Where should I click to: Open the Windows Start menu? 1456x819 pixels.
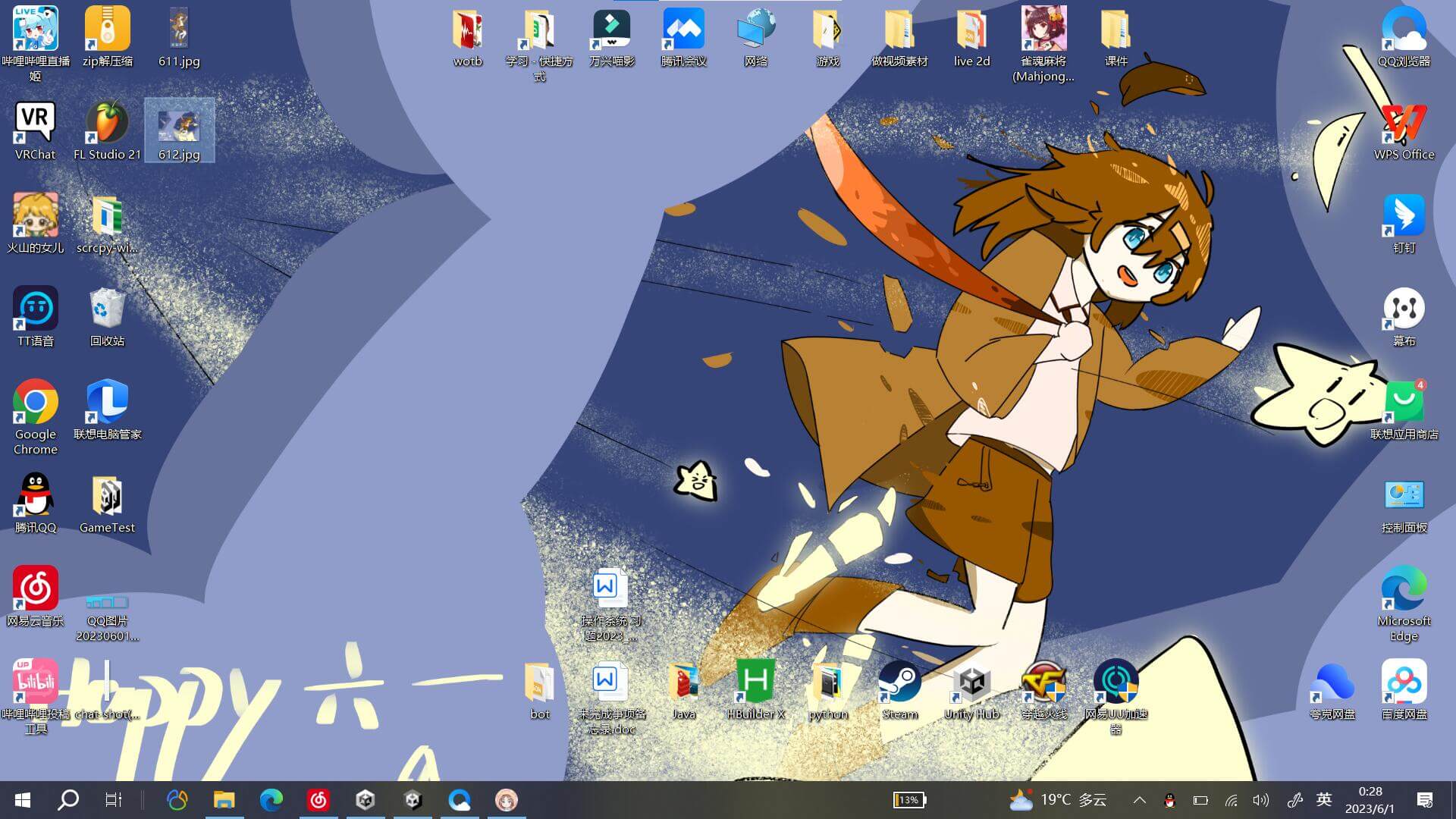point(23,800)
